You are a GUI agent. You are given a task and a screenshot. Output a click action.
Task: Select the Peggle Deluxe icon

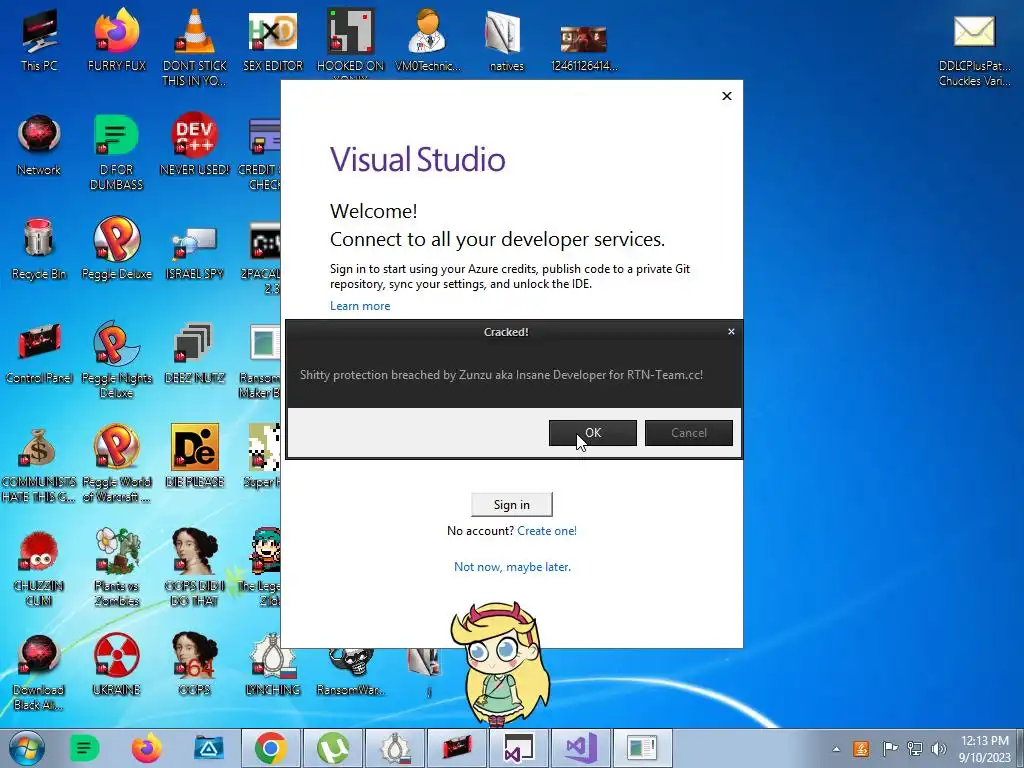[117, 249]
